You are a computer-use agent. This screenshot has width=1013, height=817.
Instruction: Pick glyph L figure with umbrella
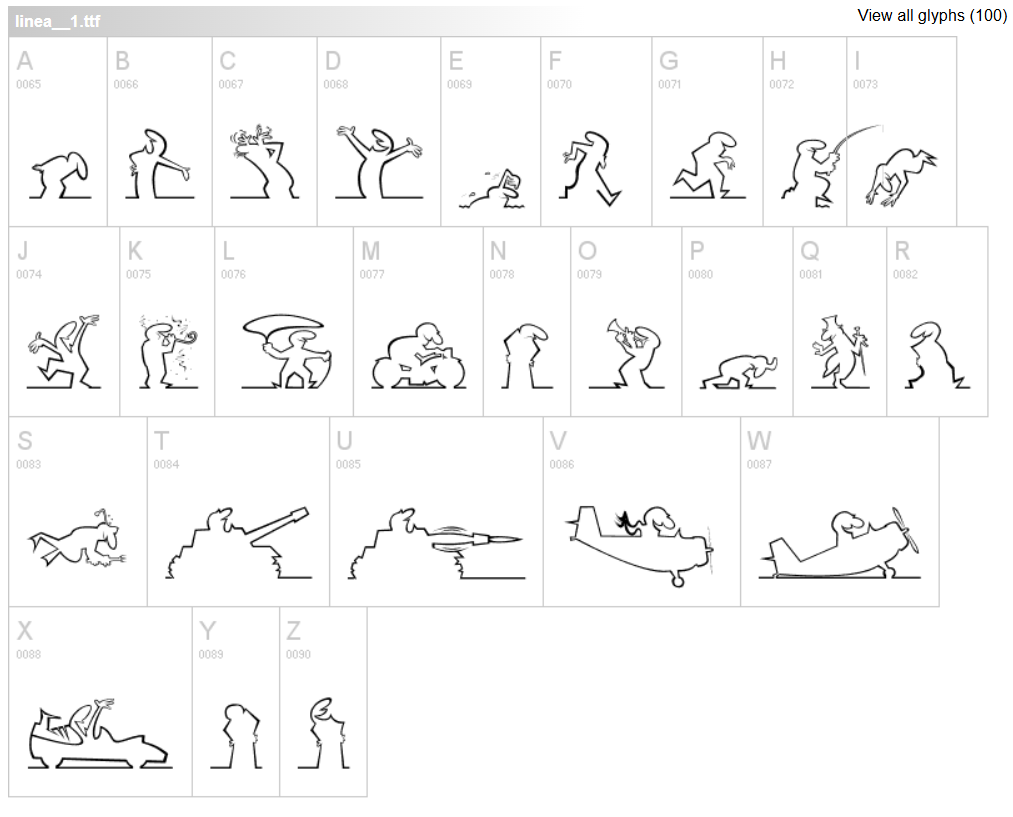[284, 322]
